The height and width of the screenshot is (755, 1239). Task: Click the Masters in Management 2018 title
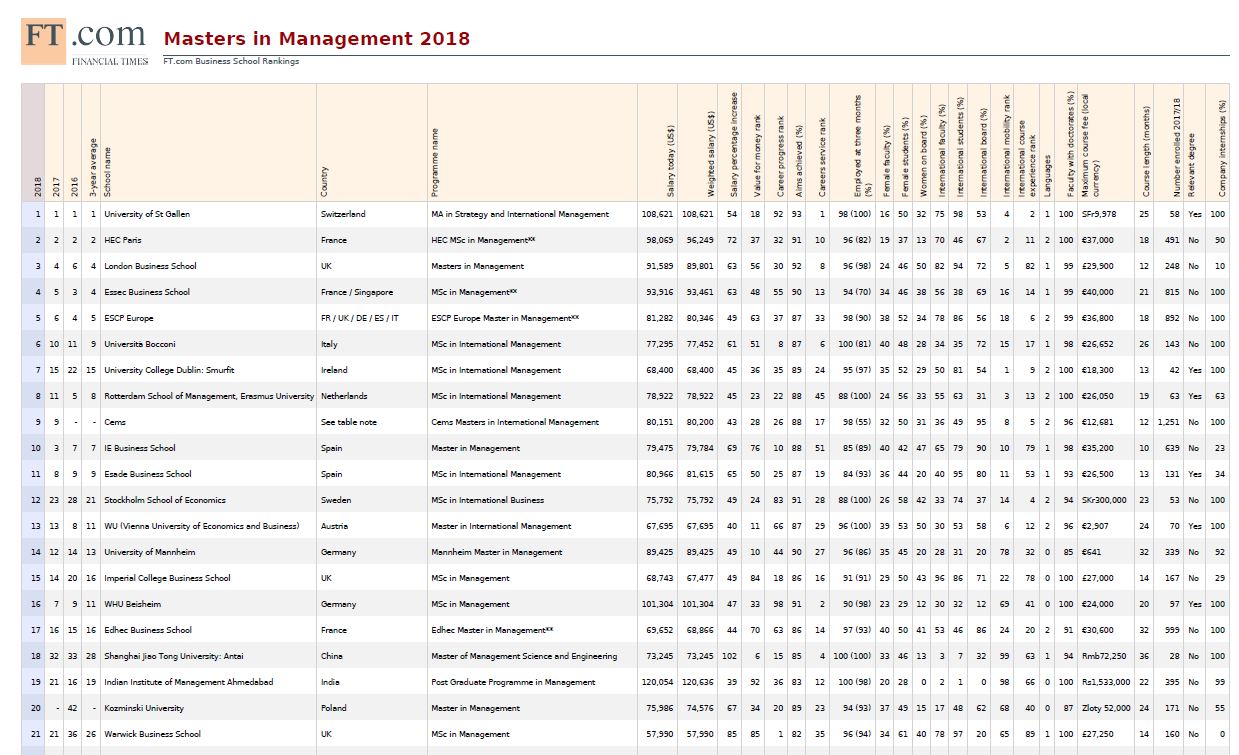click(x=316, y=39)
